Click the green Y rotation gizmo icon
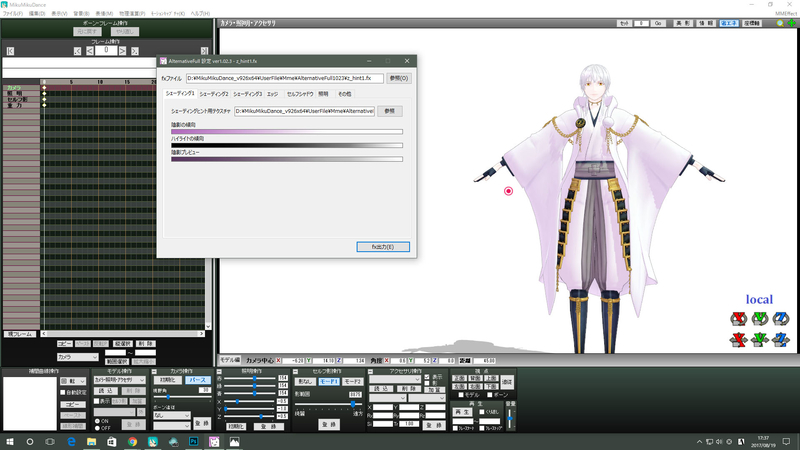Screen dimensions: 800x450 click(x=760, y=319)
